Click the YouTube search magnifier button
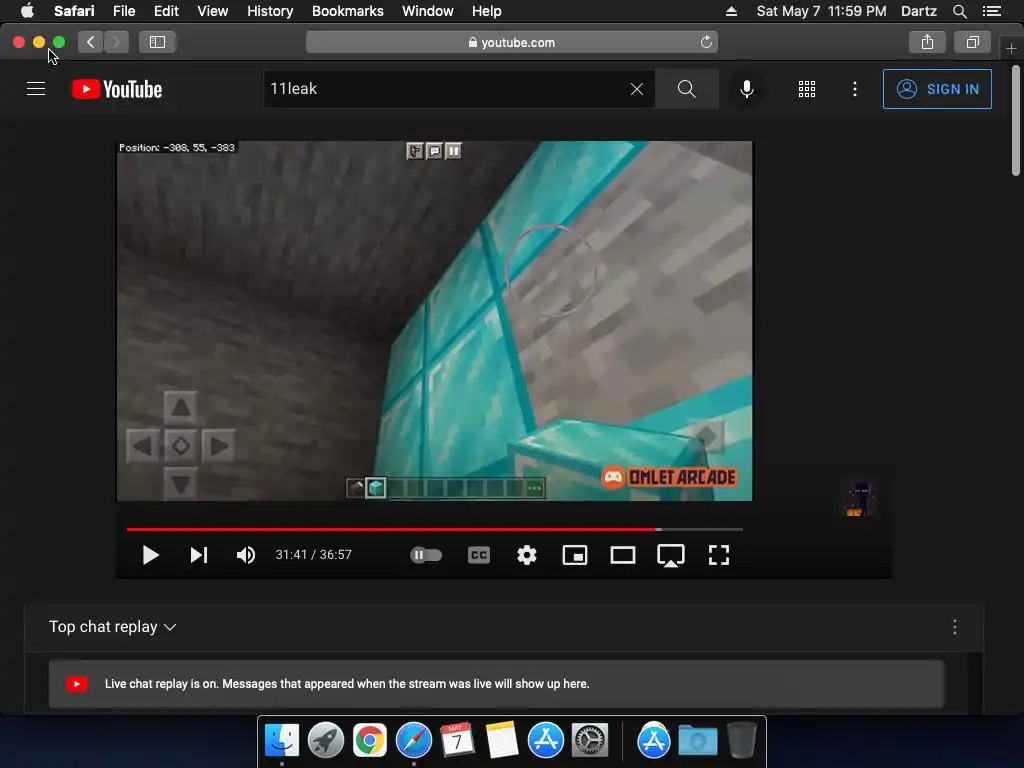This screenshot has height=768, width=1024. pos(686,89)
